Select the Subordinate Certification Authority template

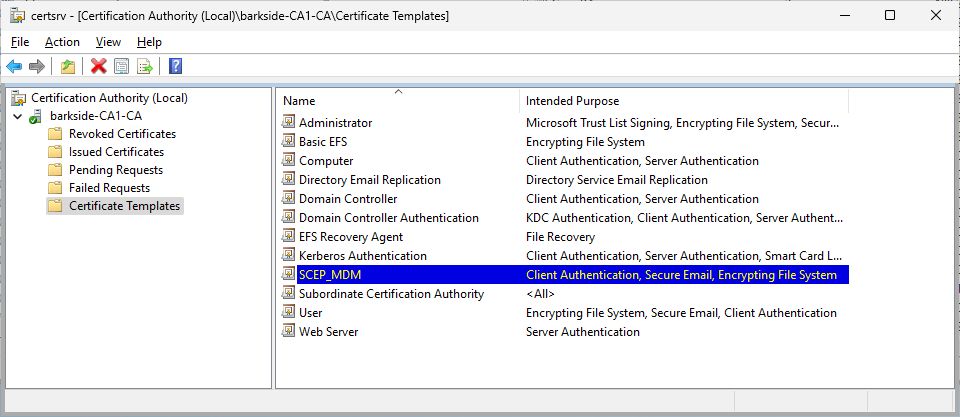(391, 294)
